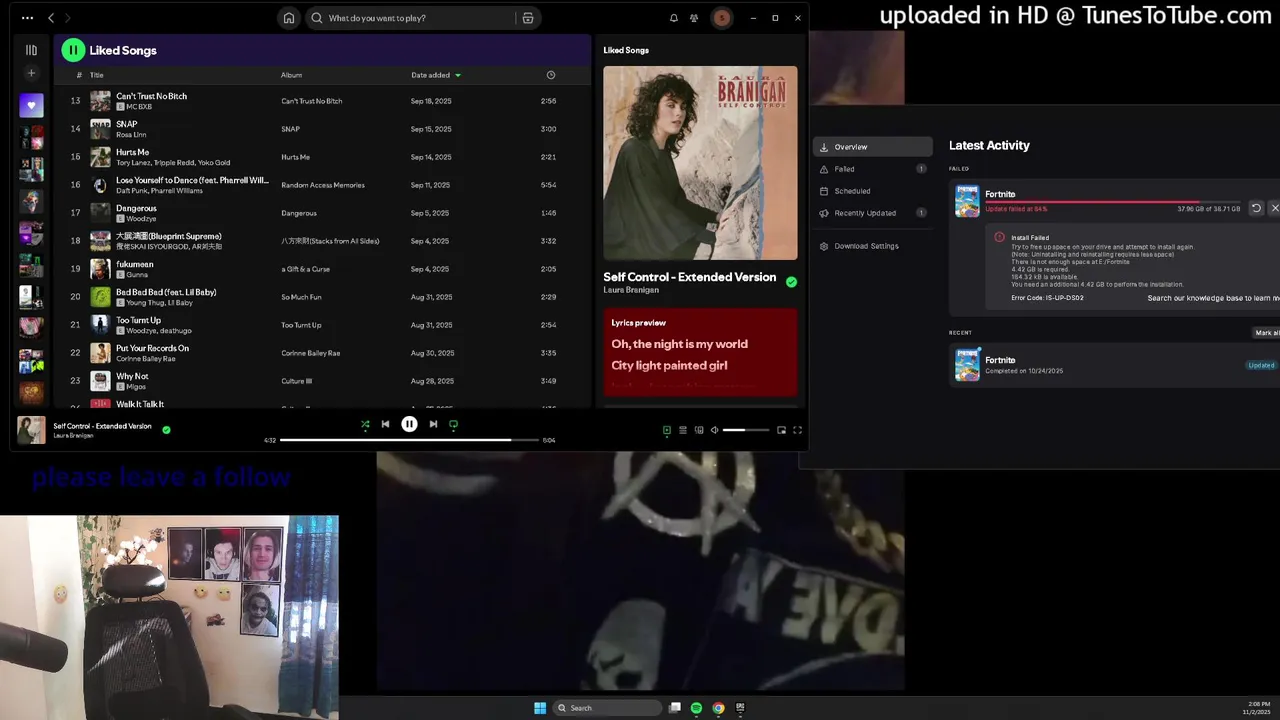Image resolution: width=1280 pixels, height=720 pixels.
Task: Sort by the Title column header
Action: click(97, 75)
